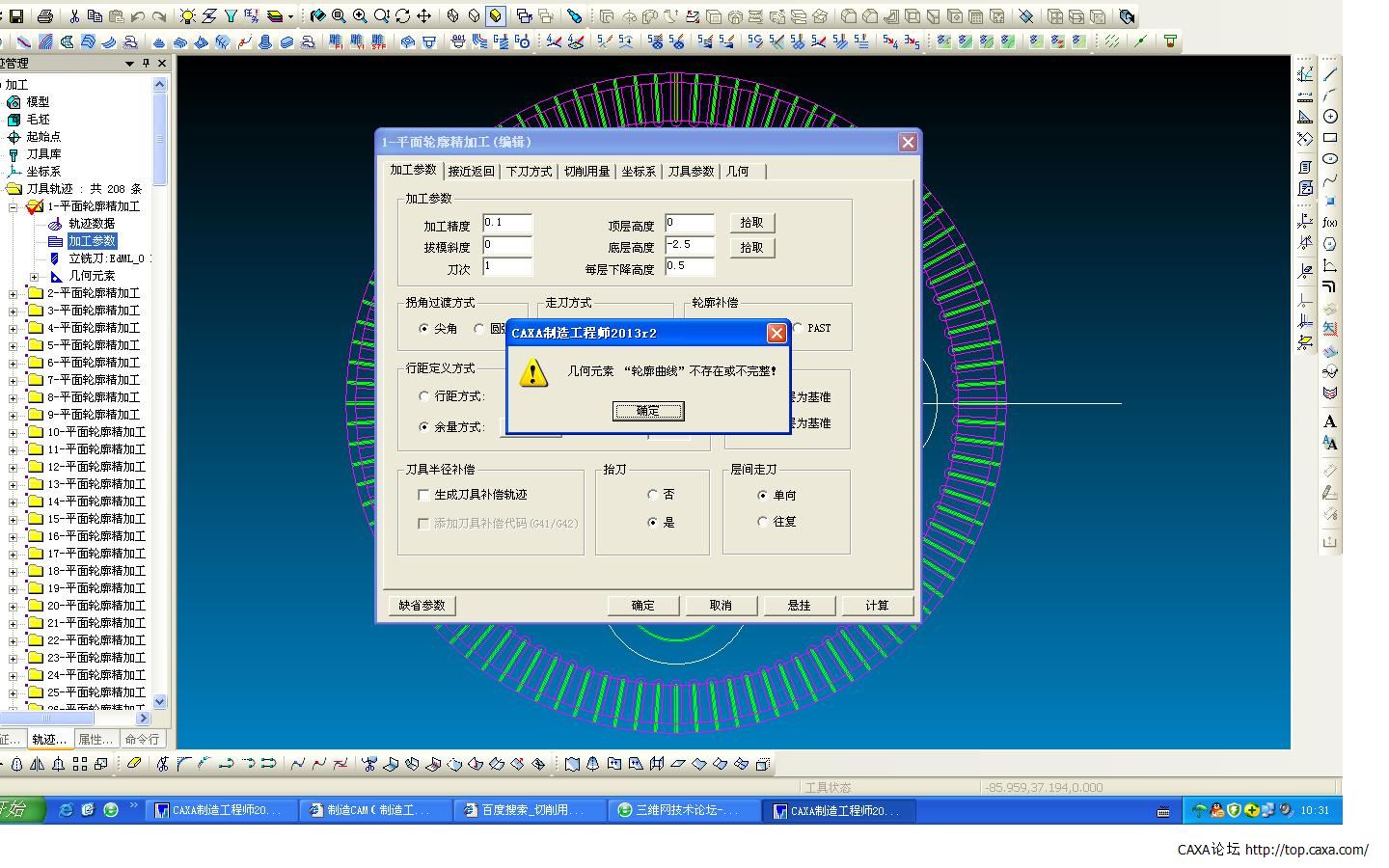The image size is (1389, 868).
Task: Select 单向 layer pass option
Action: 763,496
